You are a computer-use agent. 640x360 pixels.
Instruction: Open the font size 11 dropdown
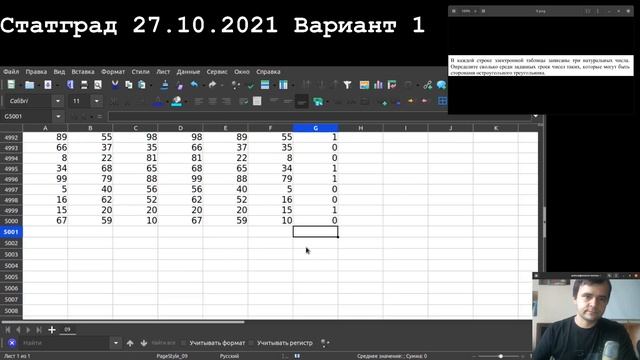coord(96,101)
